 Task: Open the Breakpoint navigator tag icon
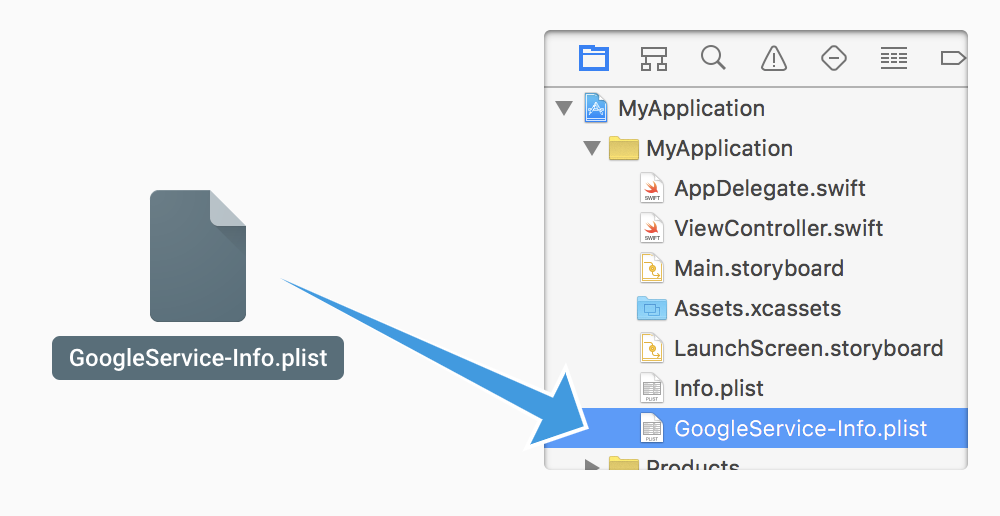(953, 59)
